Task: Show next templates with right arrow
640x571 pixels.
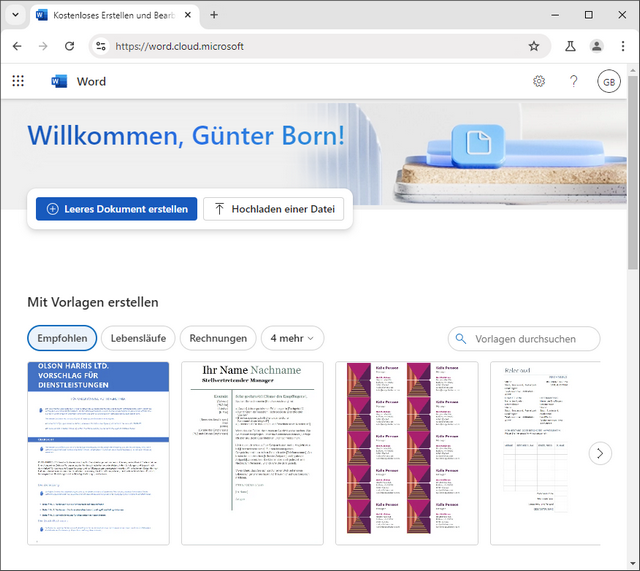Action: click(600, 453)
